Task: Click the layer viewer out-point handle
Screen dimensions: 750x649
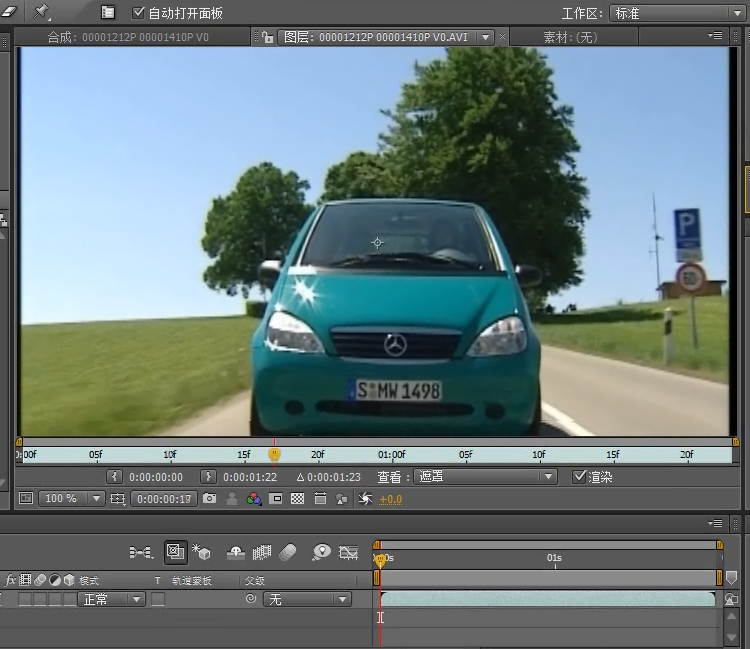Action: [736, 442]
